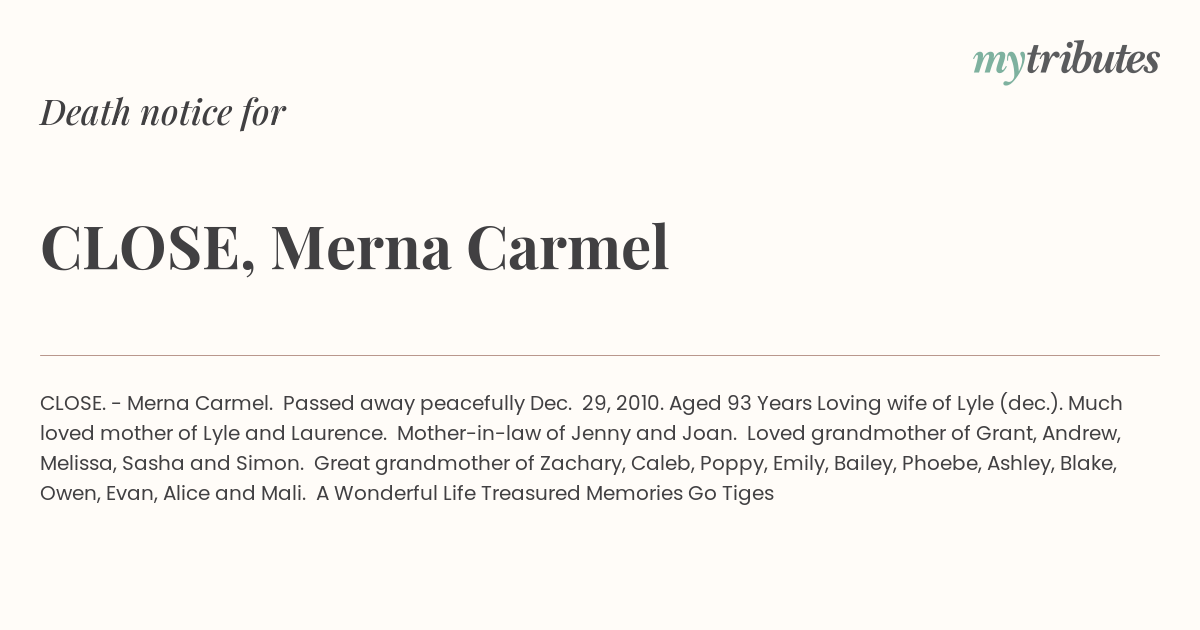Select the "Death notice for" heading
The width and height of the screenshot is (1200, 630).
click(x=163, y=113)
